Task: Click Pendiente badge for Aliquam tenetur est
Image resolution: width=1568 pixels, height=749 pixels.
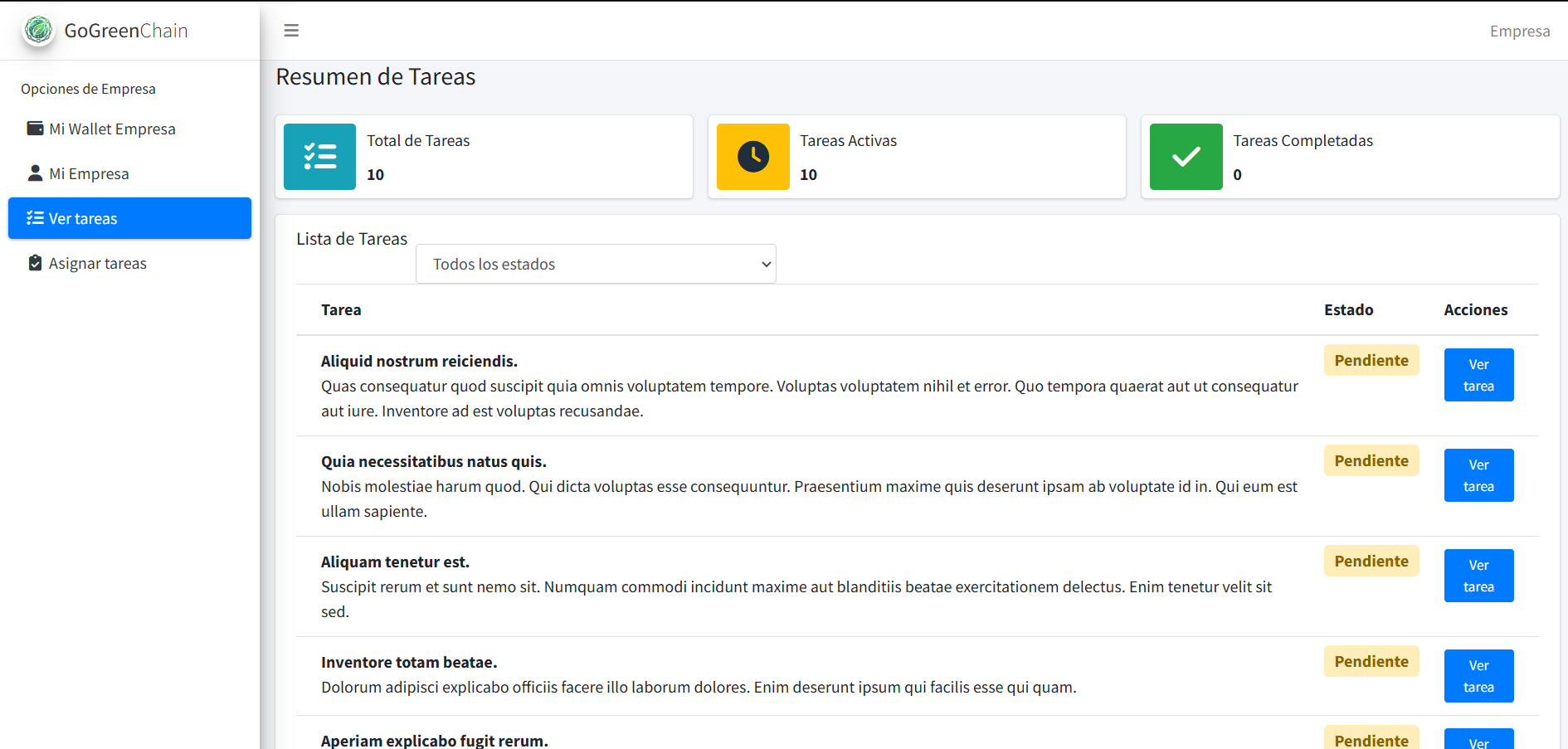Action: (x=1371, y=561)
